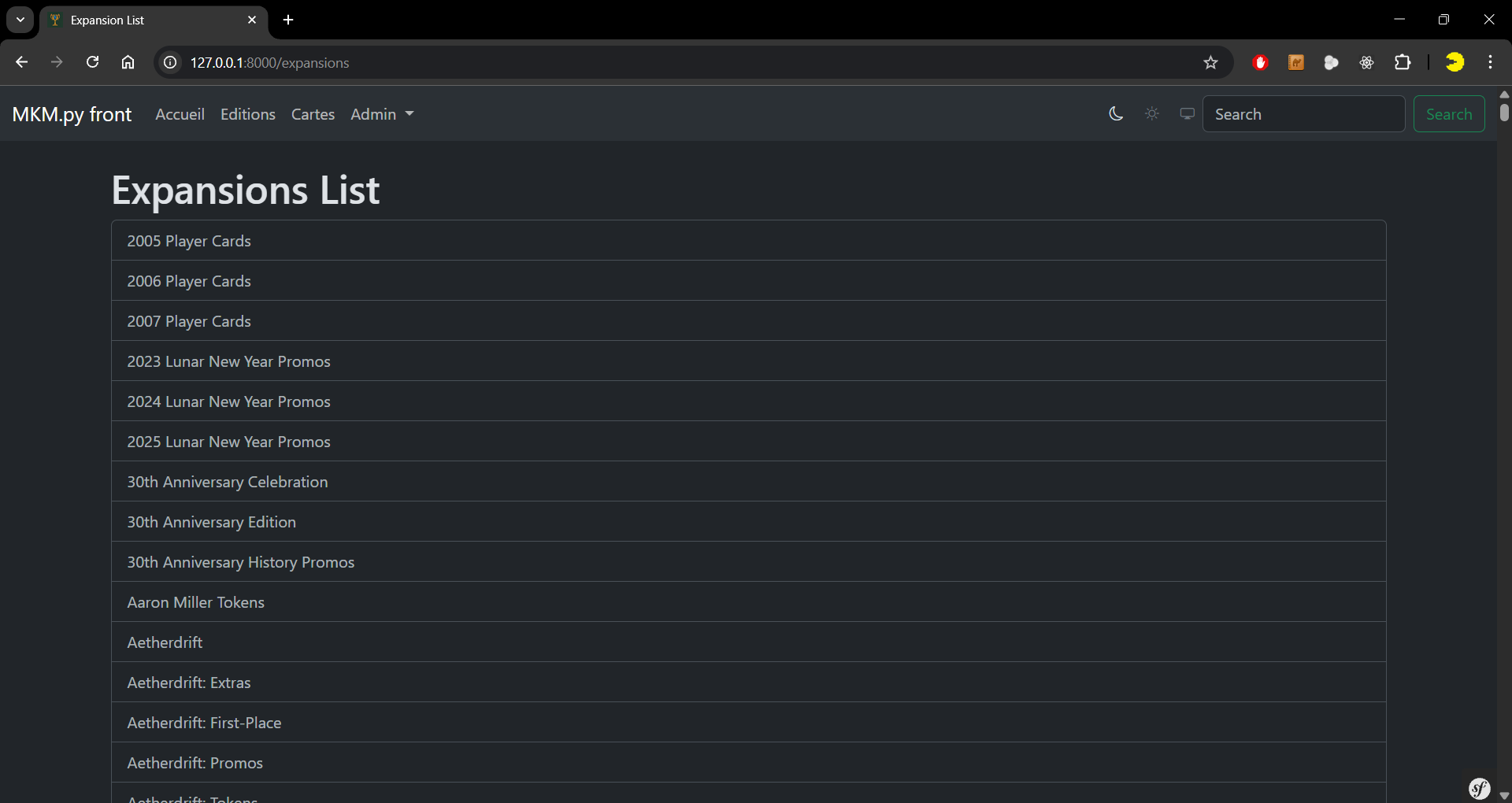Viewport: 1512px width, 803px height.
Task: Click the browser back arrow
Action: tap(22, 62)
